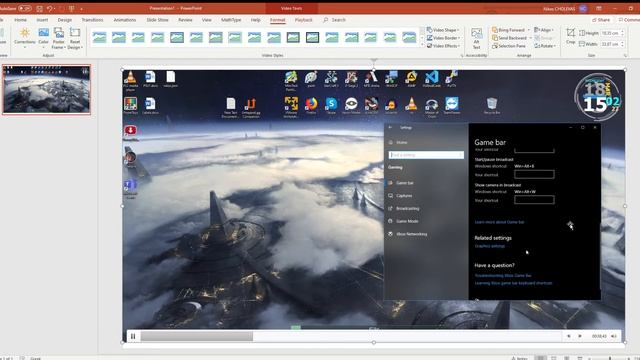Switch to the View tab
The image size is (640, 360).
coord(207,20)
